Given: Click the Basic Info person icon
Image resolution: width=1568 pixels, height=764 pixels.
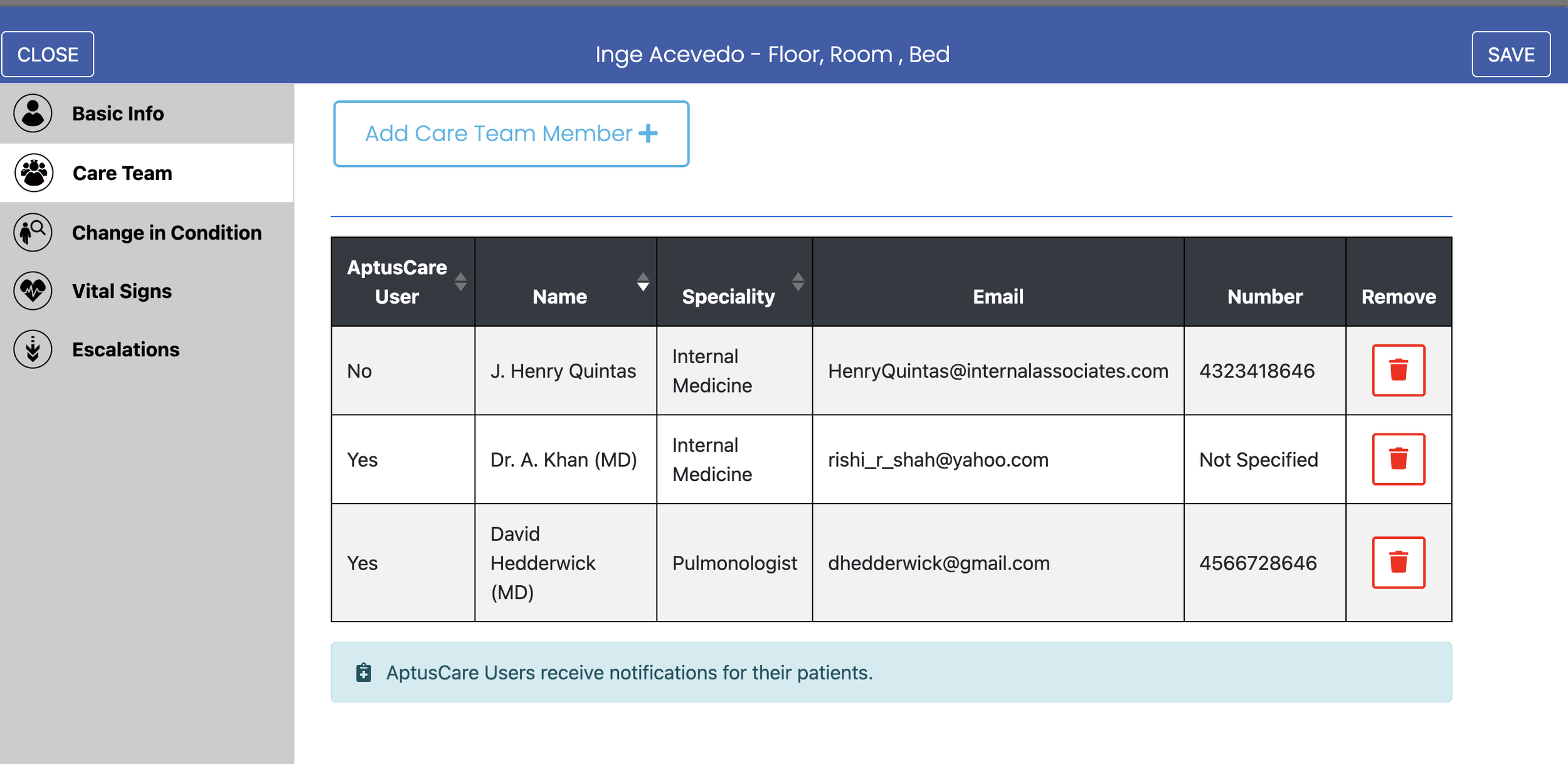Looking at the screenshot, I should 33,114.
